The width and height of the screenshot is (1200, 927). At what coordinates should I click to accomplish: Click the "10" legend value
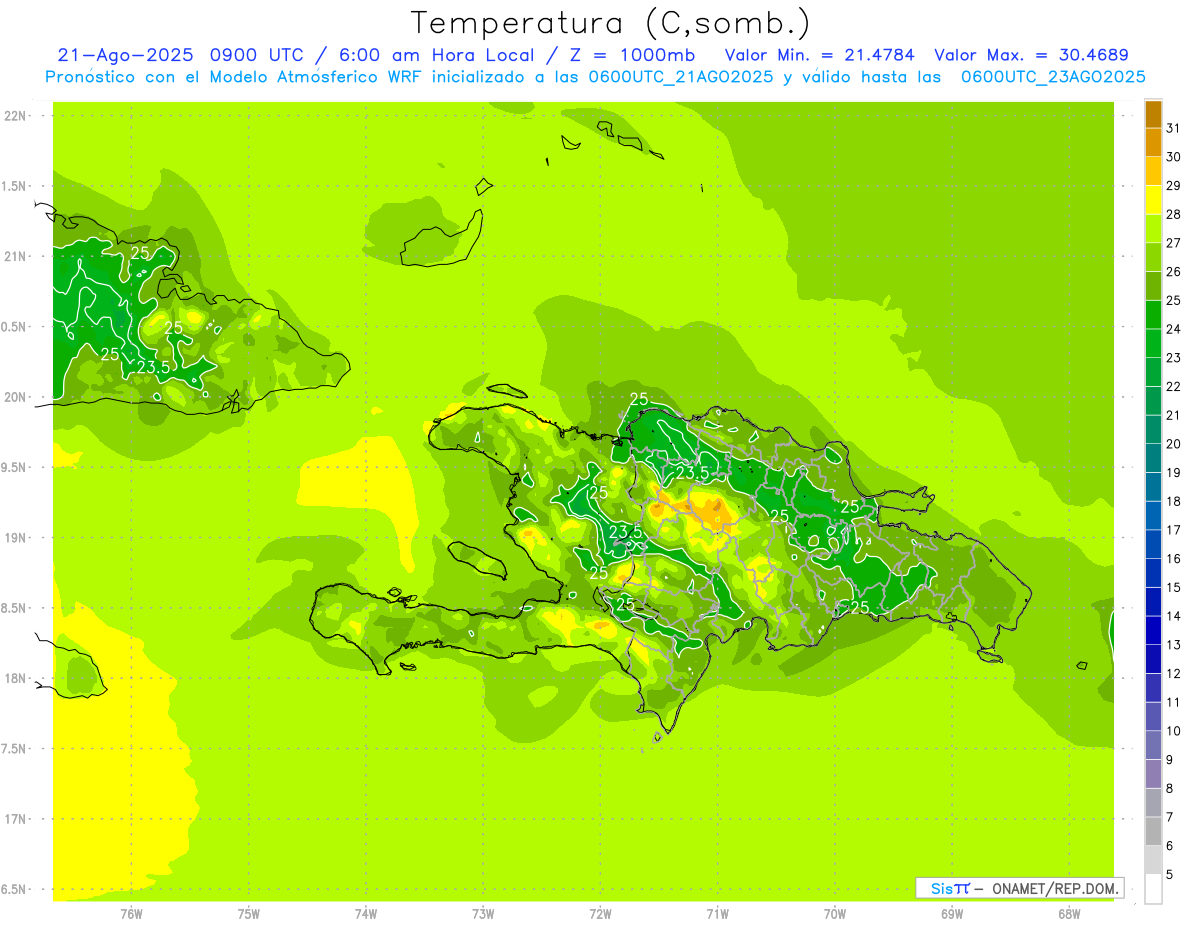pos(1173,731)
